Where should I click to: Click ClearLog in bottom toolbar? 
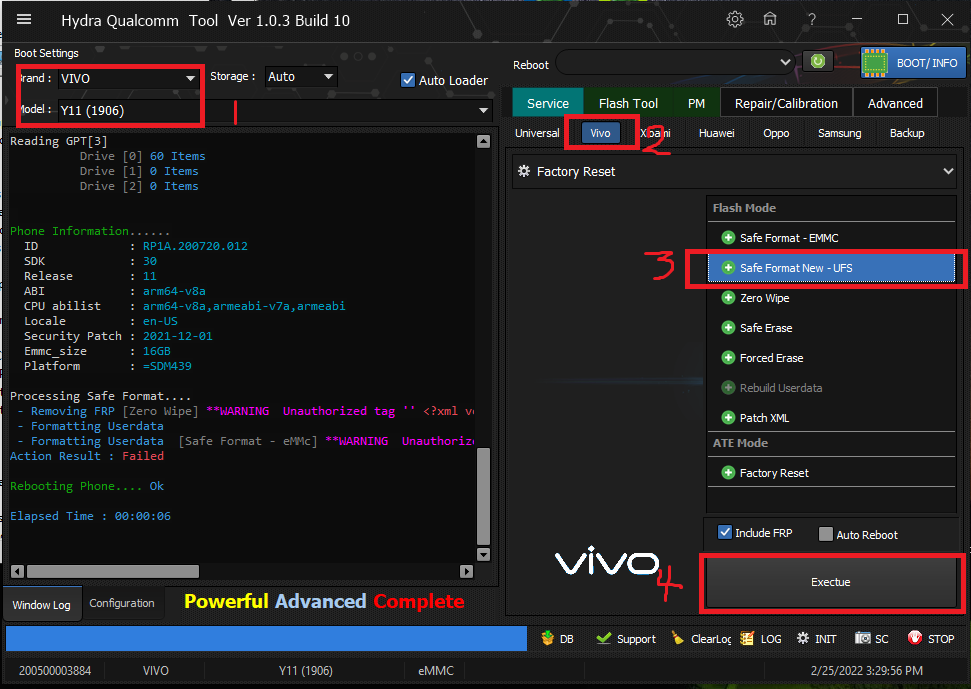(702, 638)
